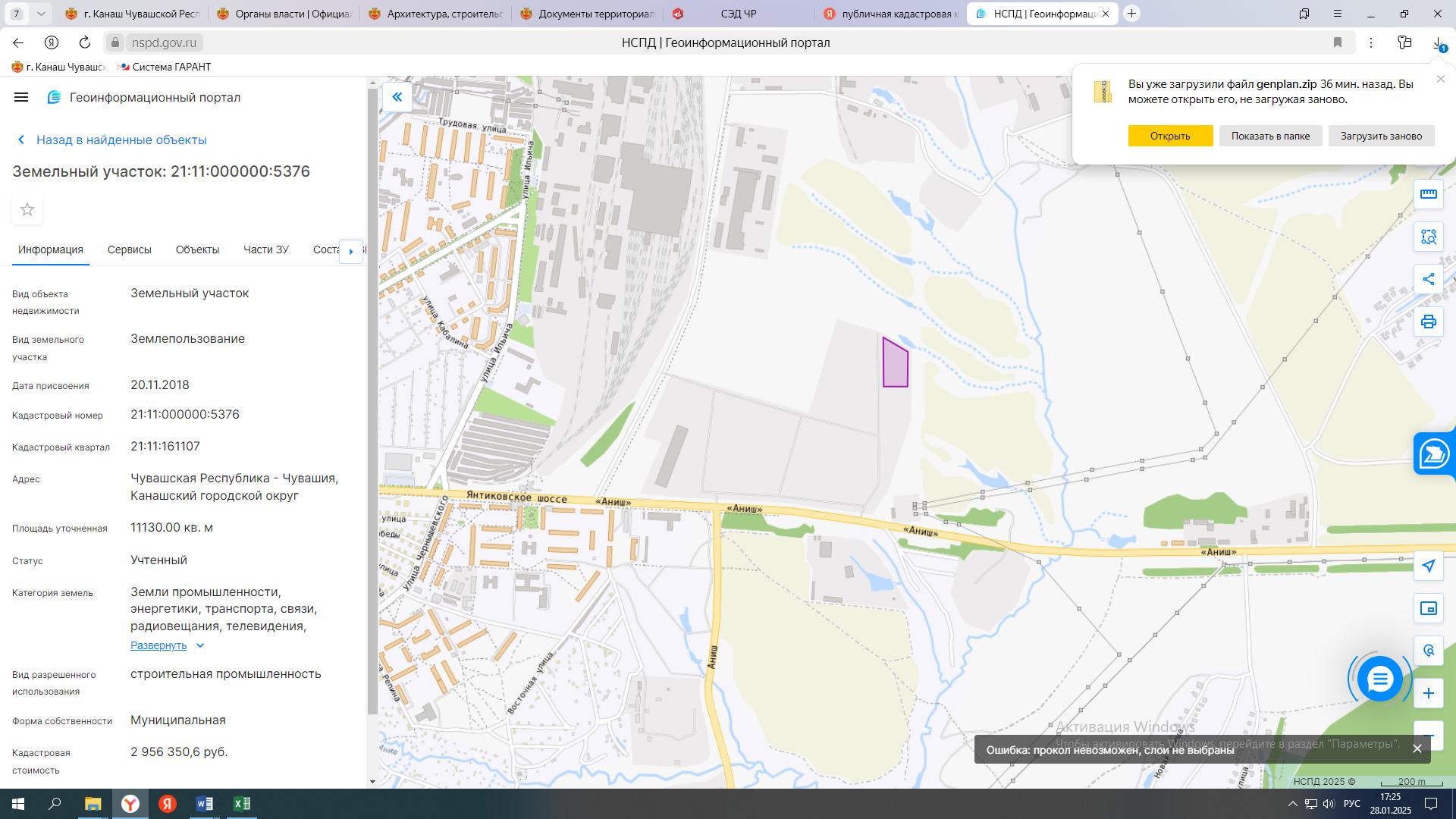Zoom in with the plus button

(1429, 693)
